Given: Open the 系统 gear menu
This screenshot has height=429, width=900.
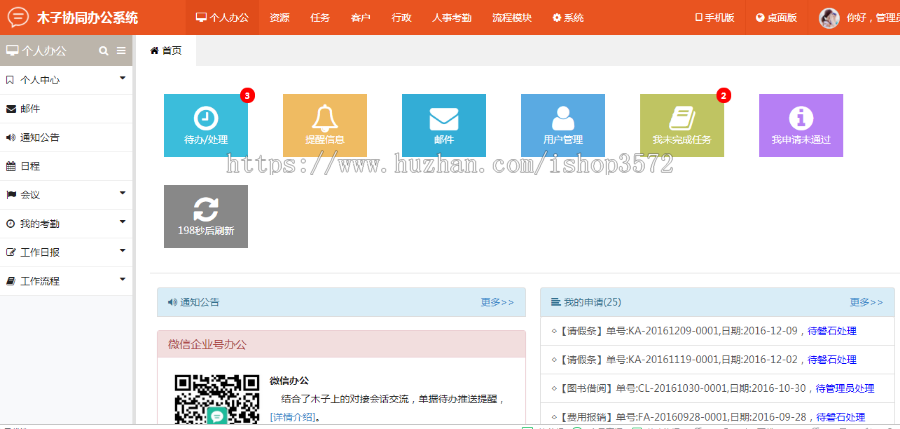Looking at the screenshot, I should [x=568, y=17].
